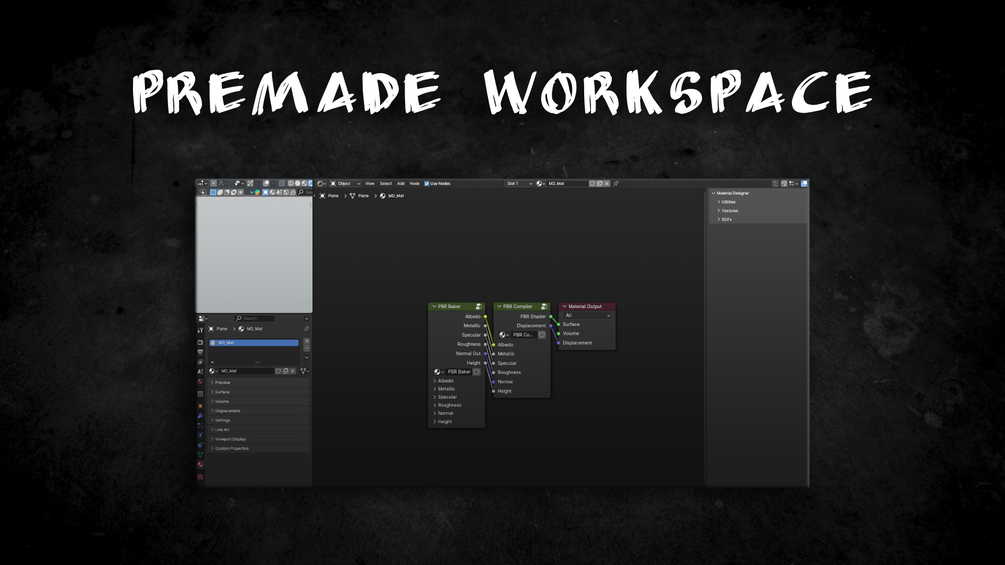Screen dimensions: 1005x565
Task: Open the Output properties tab icon
Action: coord(200,352)
